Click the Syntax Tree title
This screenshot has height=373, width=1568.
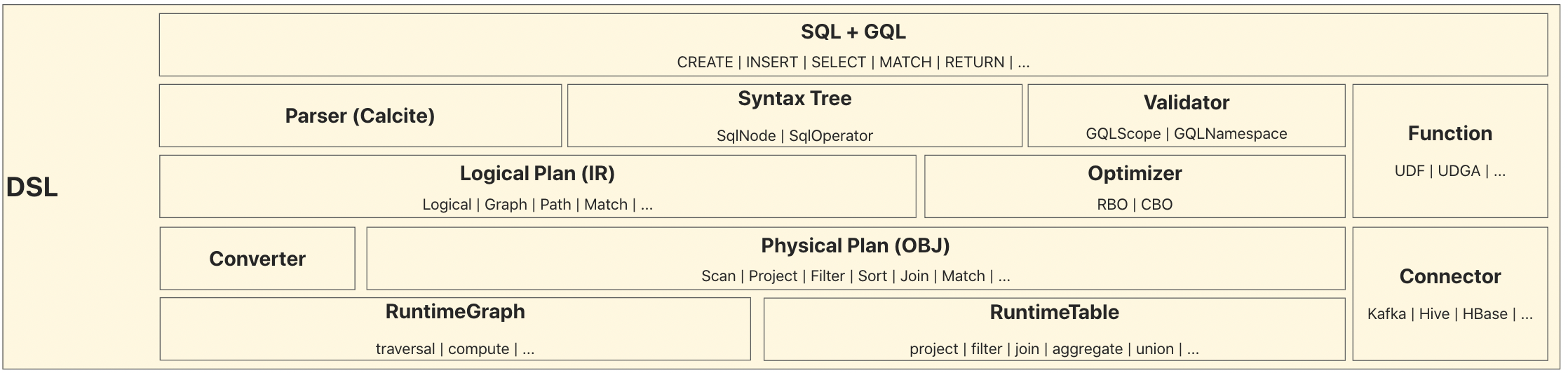point(795,99)
